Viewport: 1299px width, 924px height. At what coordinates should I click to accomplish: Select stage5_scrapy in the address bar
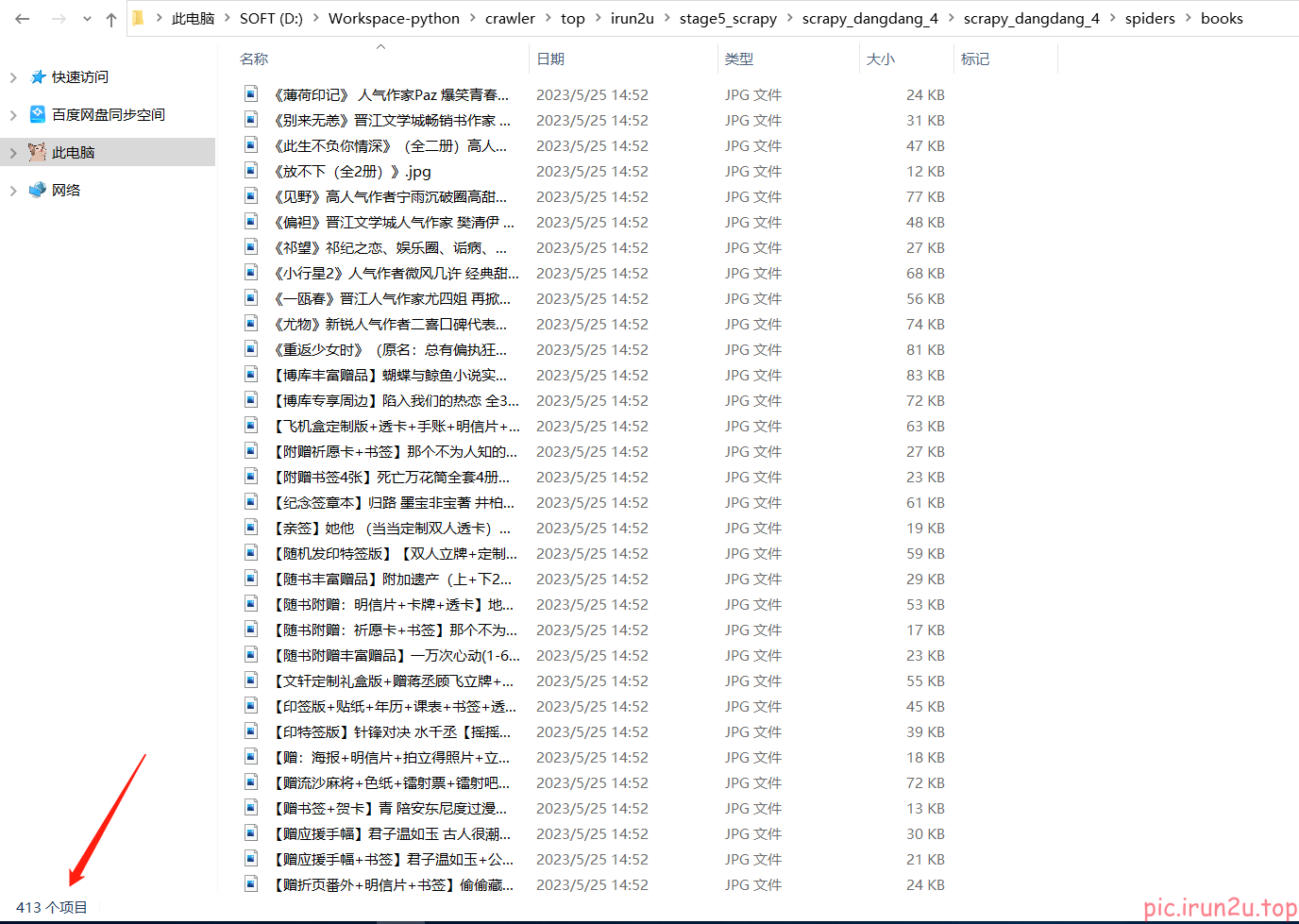click(728, 19)
